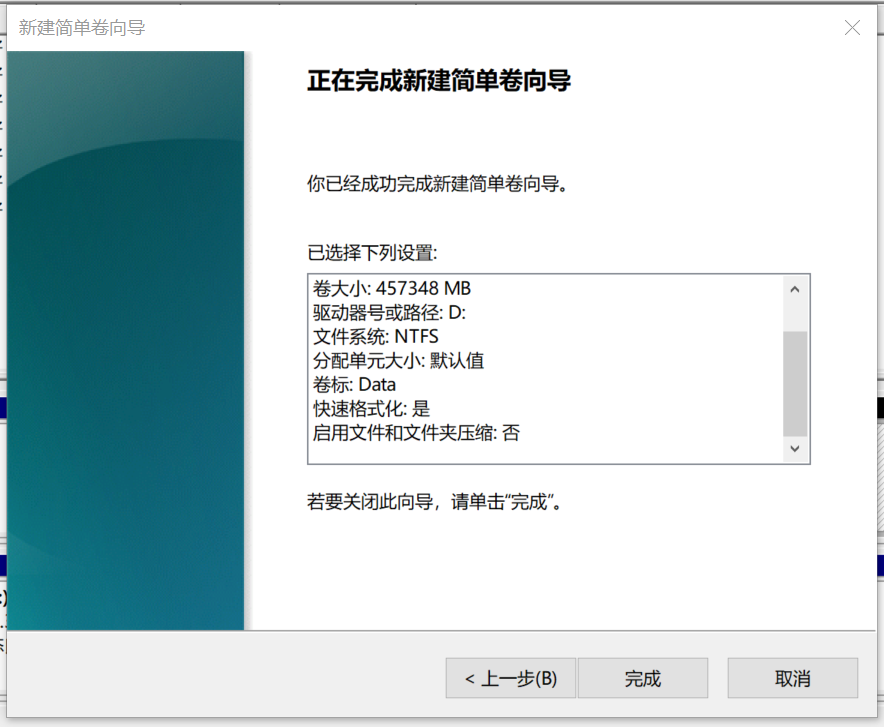This screenshot has height=727, width=884.
Task: Select the line 快速格式化: 是
Action: point(372,409)
